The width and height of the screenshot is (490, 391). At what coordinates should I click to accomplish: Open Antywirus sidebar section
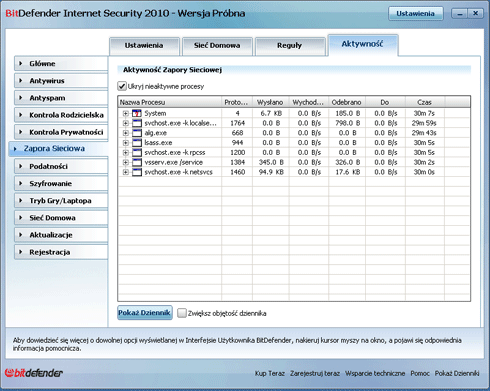coord(61,81)
